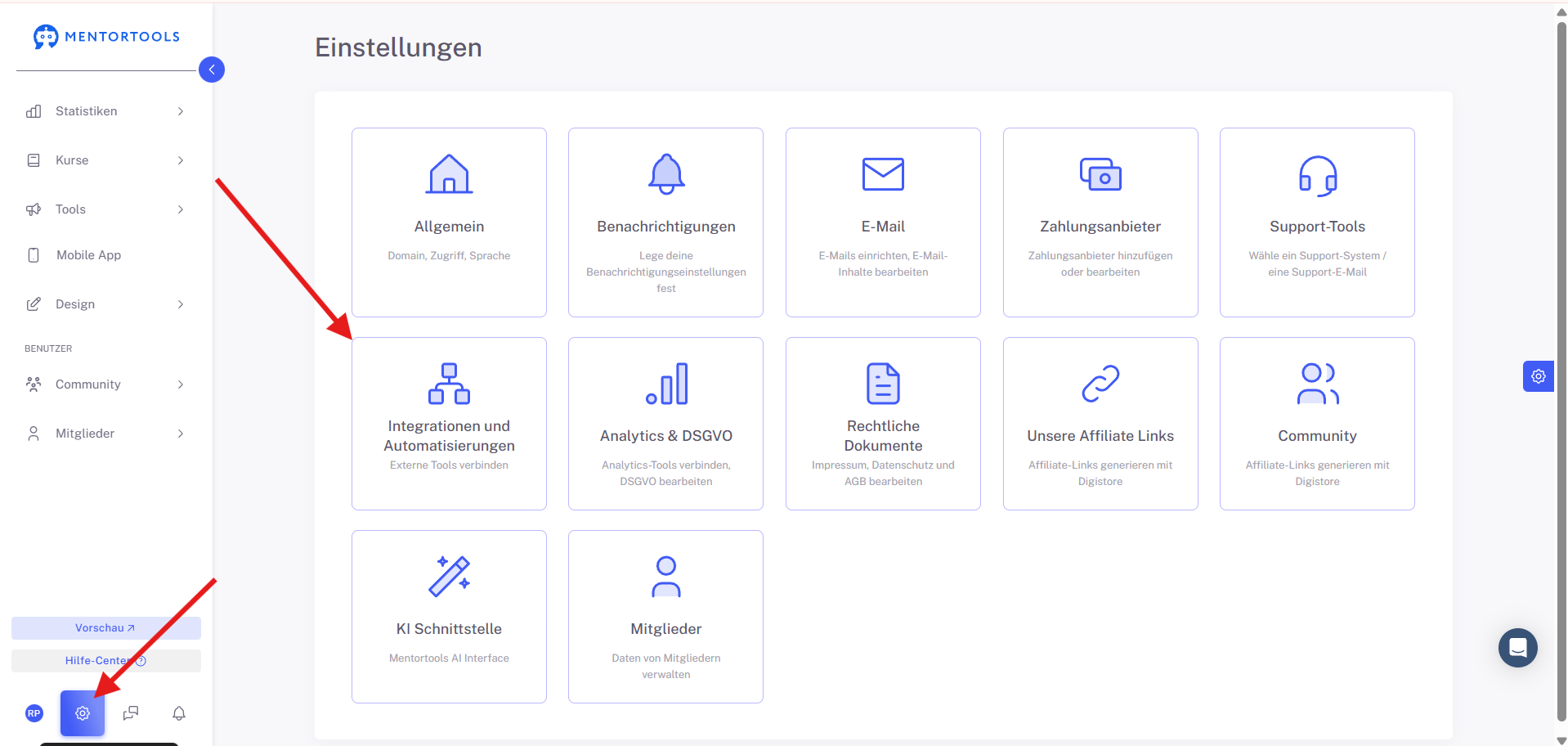
Task: Click the Support-Tools headset icon
Action: coord(1318,175)
